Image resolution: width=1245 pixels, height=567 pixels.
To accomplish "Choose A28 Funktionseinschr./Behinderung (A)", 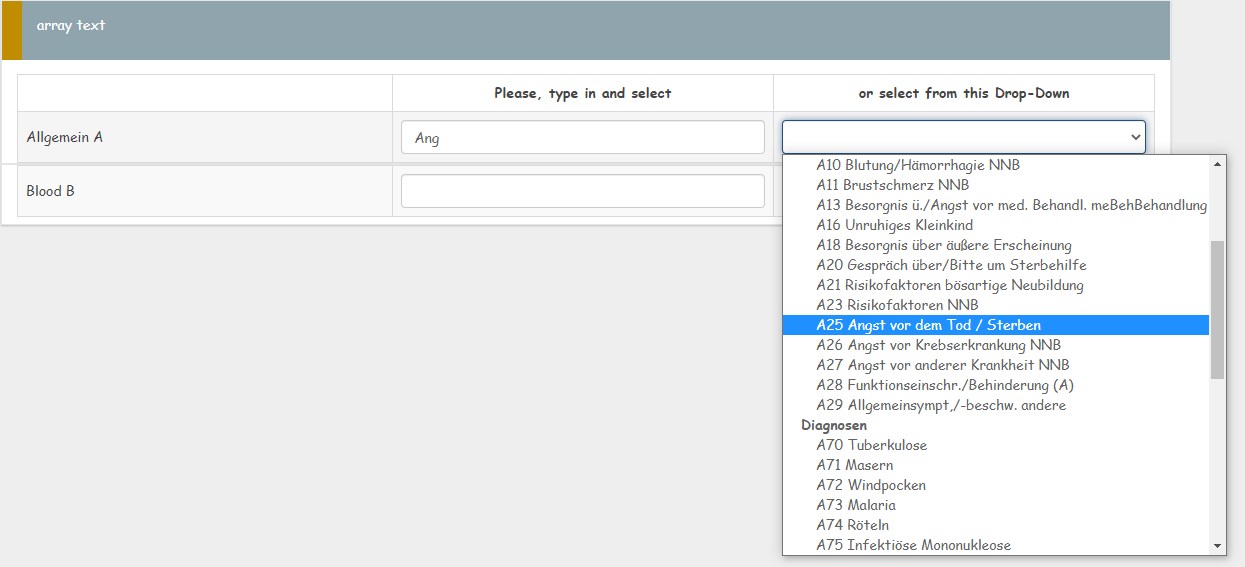I will (945, 385).
